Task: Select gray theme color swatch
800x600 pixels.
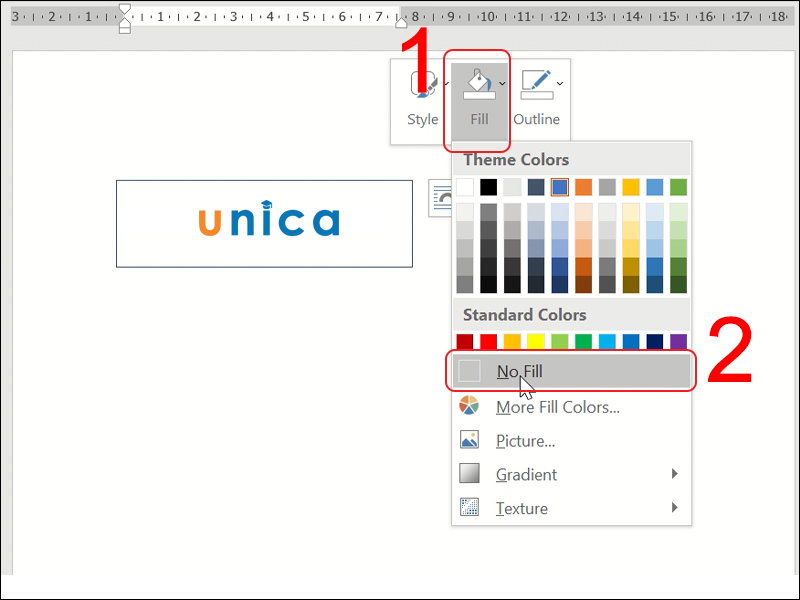Action: click(x=607, y=187)
